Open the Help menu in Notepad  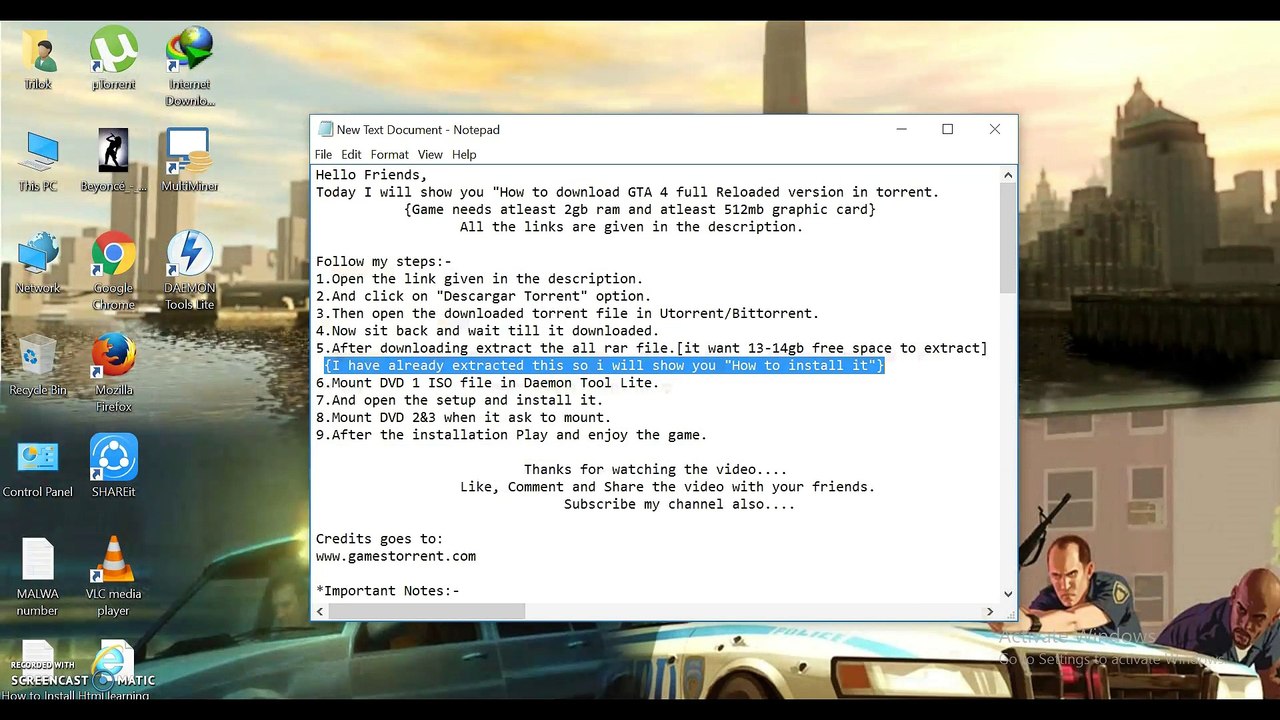point(464,155)
